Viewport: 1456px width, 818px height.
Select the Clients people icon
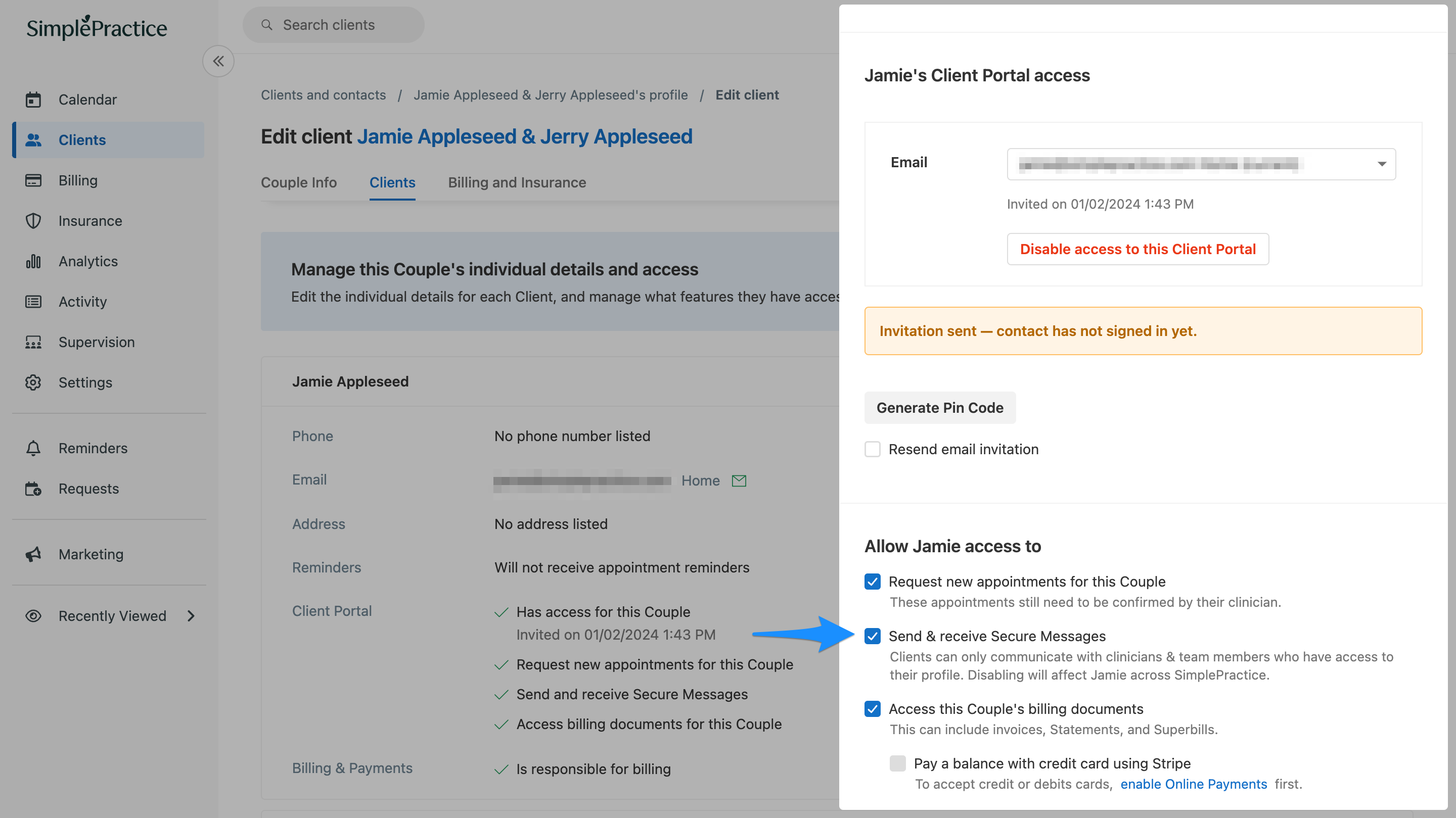tap(33, 140)
